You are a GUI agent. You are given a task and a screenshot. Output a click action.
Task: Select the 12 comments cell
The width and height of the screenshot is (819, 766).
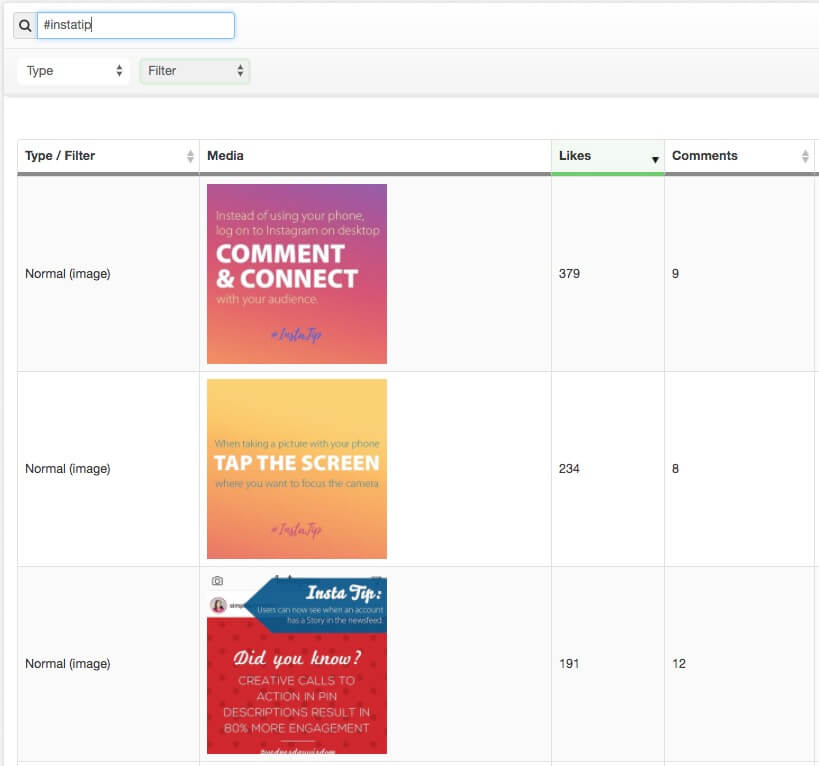coord(739,664)
